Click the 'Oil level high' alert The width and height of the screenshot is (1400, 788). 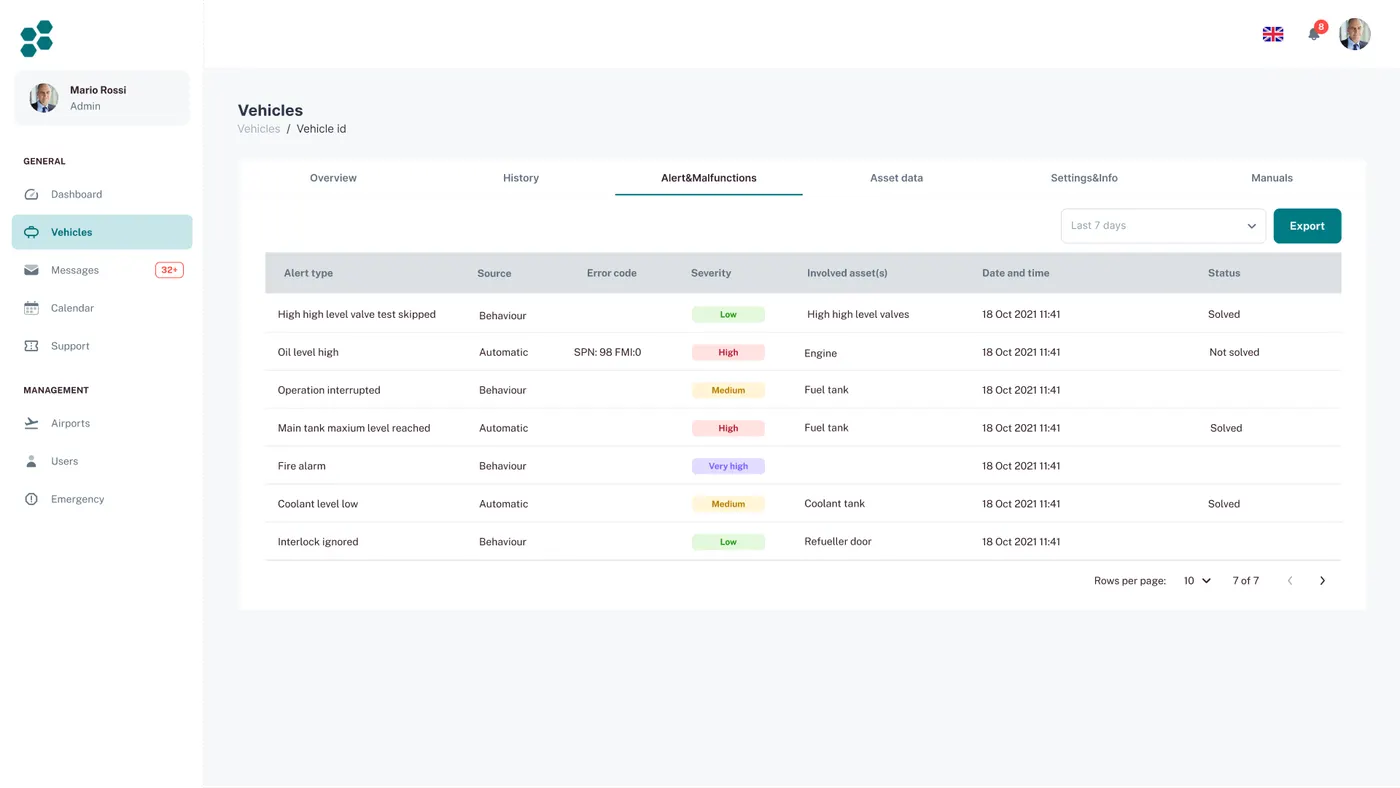point(308,352)
